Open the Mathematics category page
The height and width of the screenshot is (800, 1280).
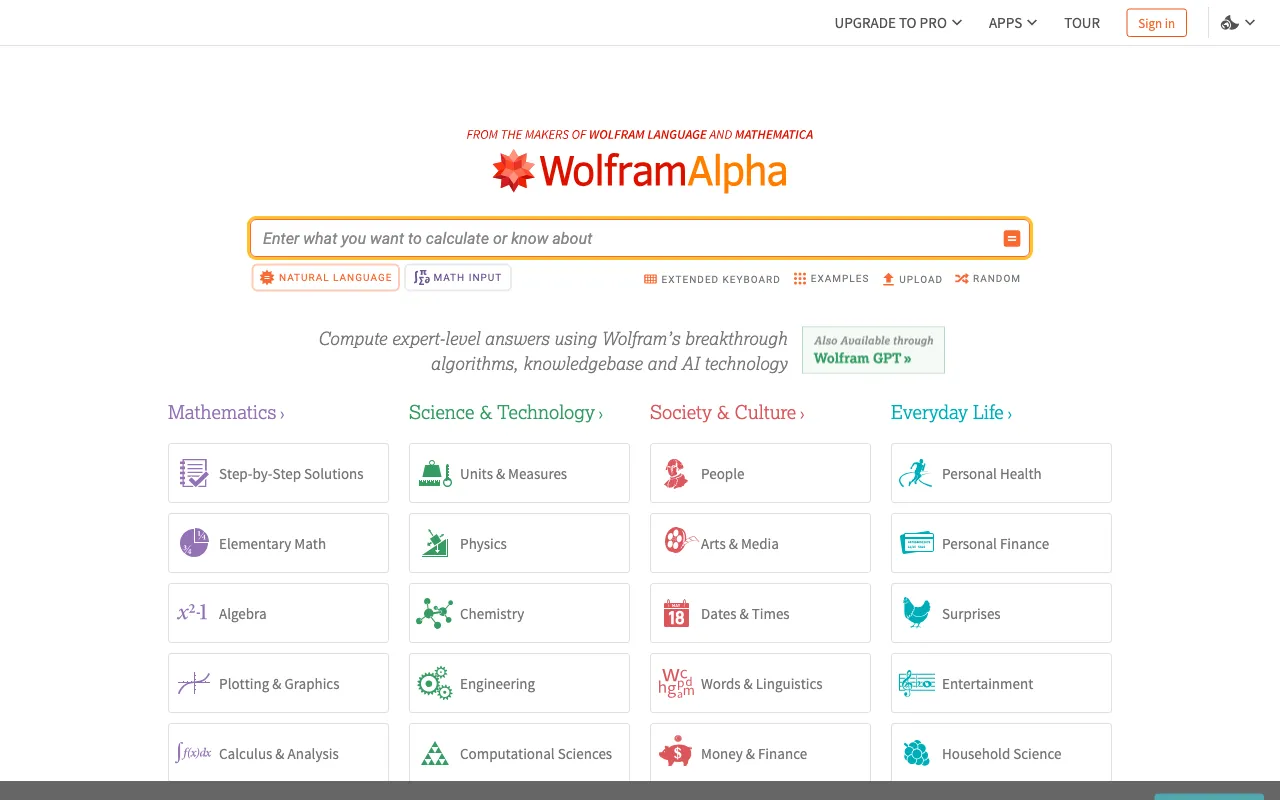pos(226,413)
